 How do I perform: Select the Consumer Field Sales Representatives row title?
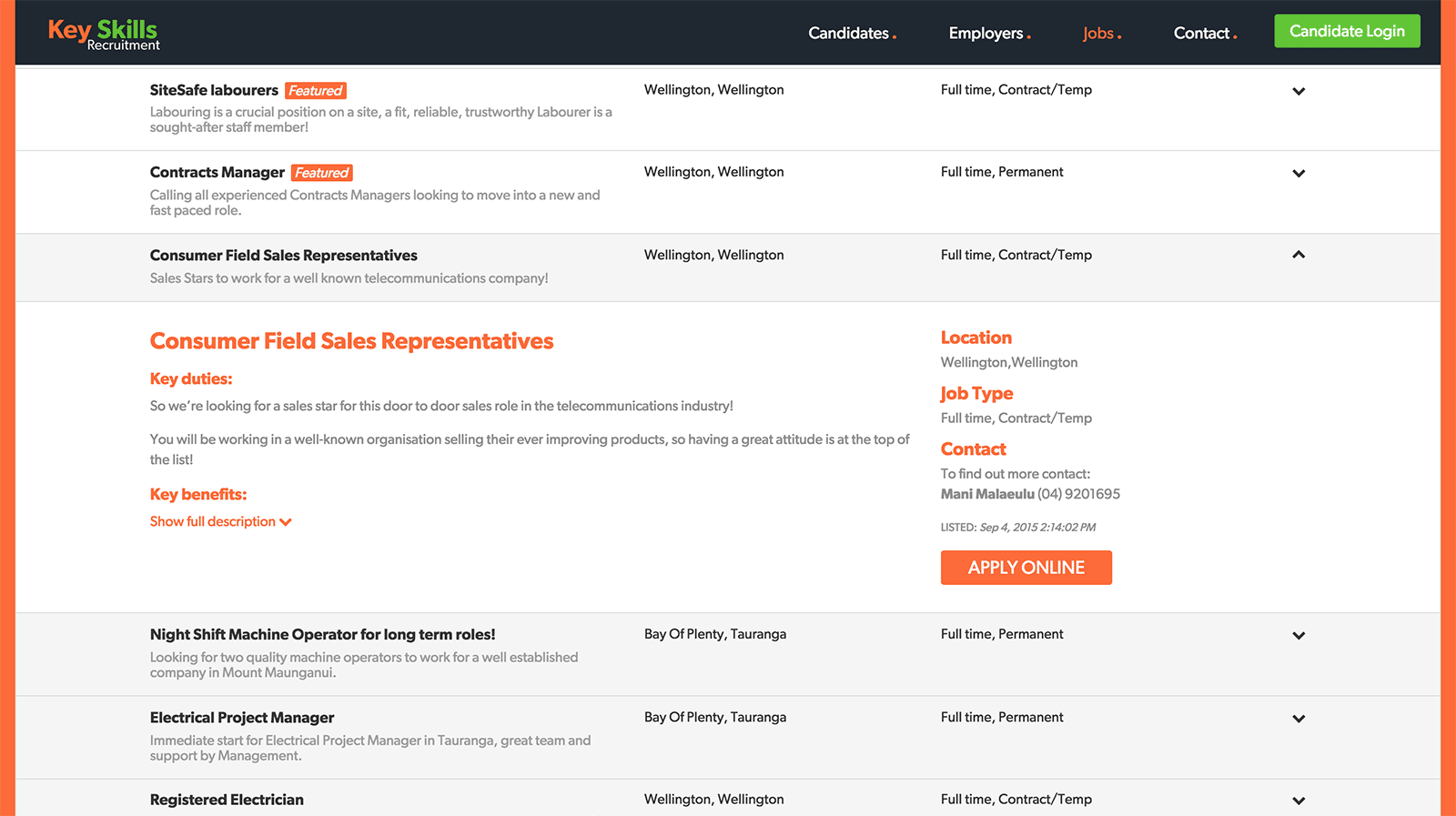click(283, 256)
